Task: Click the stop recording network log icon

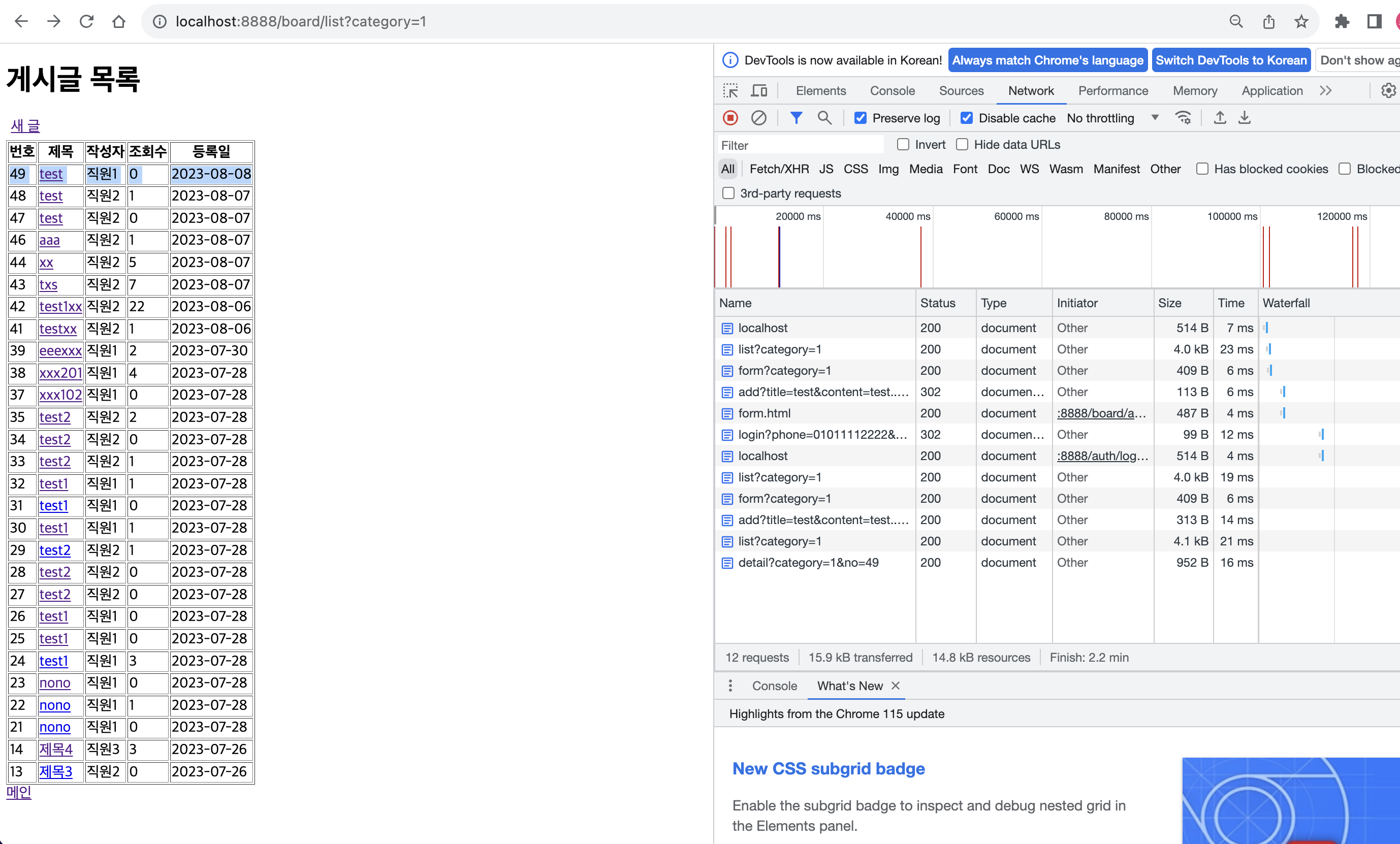Action: (730, 118)
